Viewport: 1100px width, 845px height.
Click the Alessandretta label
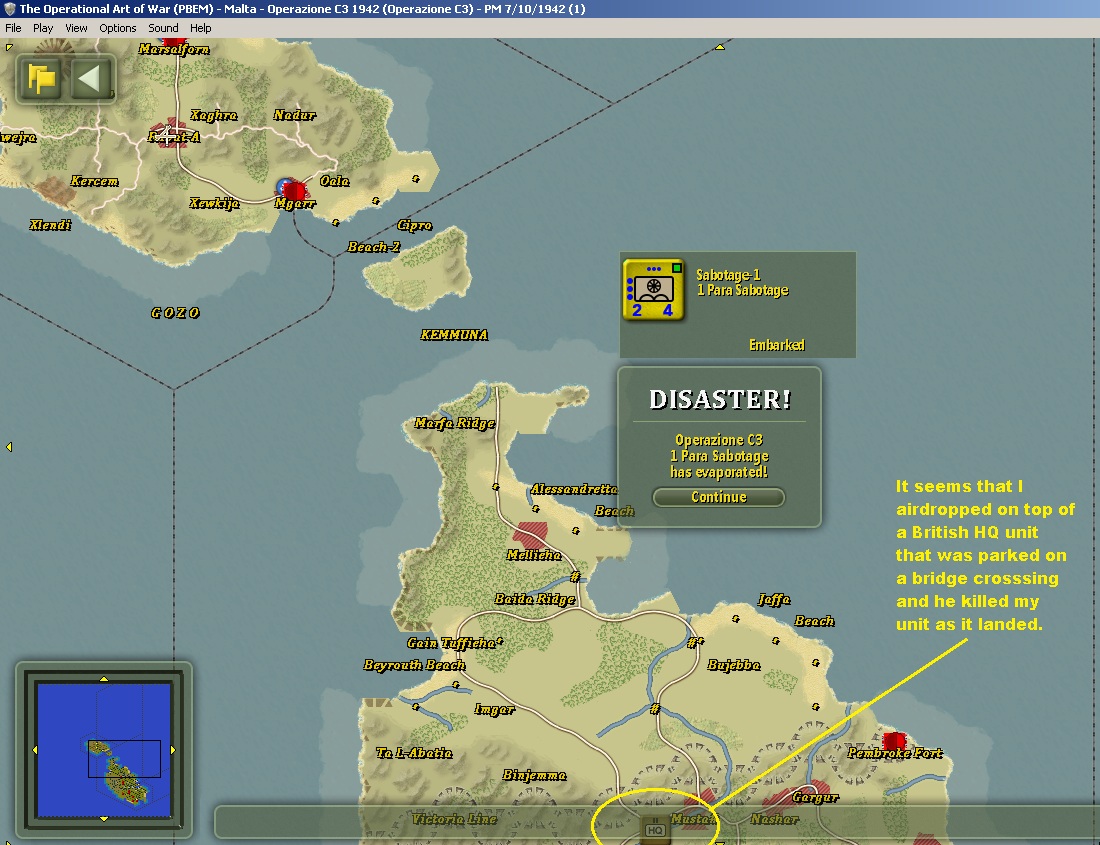point(574,489)
